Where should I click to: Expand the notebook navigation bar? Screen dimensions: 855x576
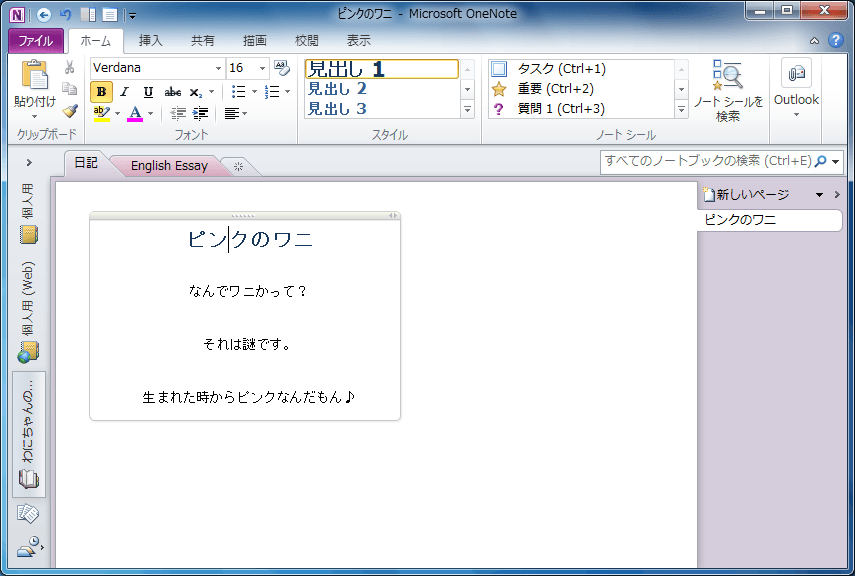tap(29, 163)
